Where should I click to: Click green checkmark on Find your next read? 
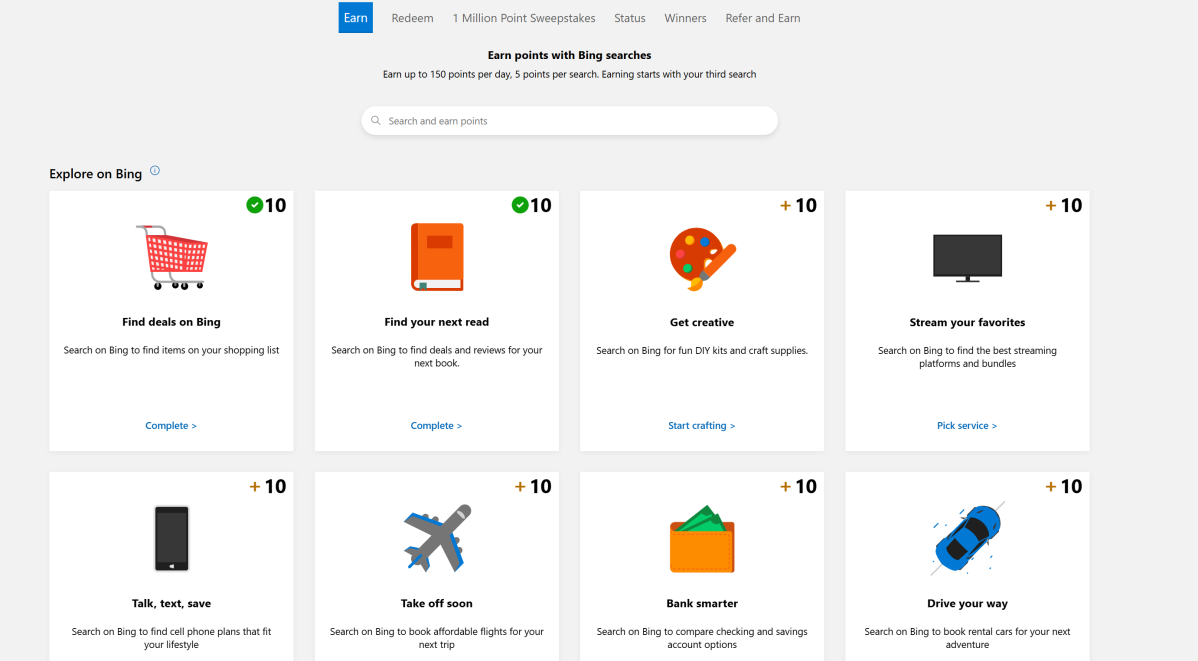520,205
